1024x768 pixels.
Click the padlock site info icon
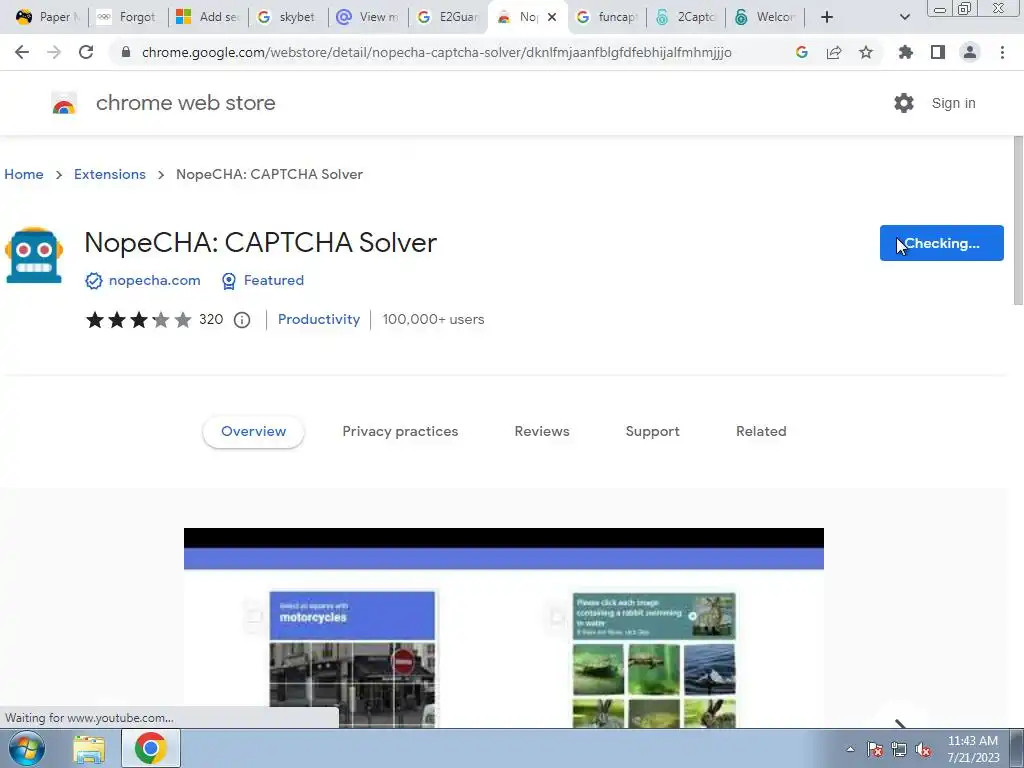coord(126,52)
